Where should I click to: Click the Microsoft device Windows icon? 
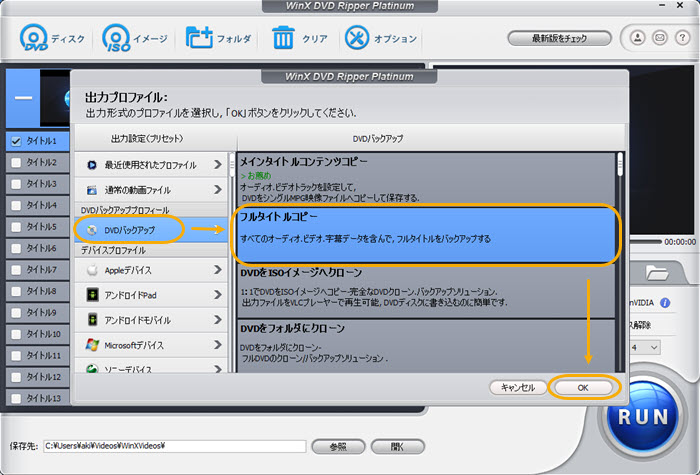[x=92, y=345]
